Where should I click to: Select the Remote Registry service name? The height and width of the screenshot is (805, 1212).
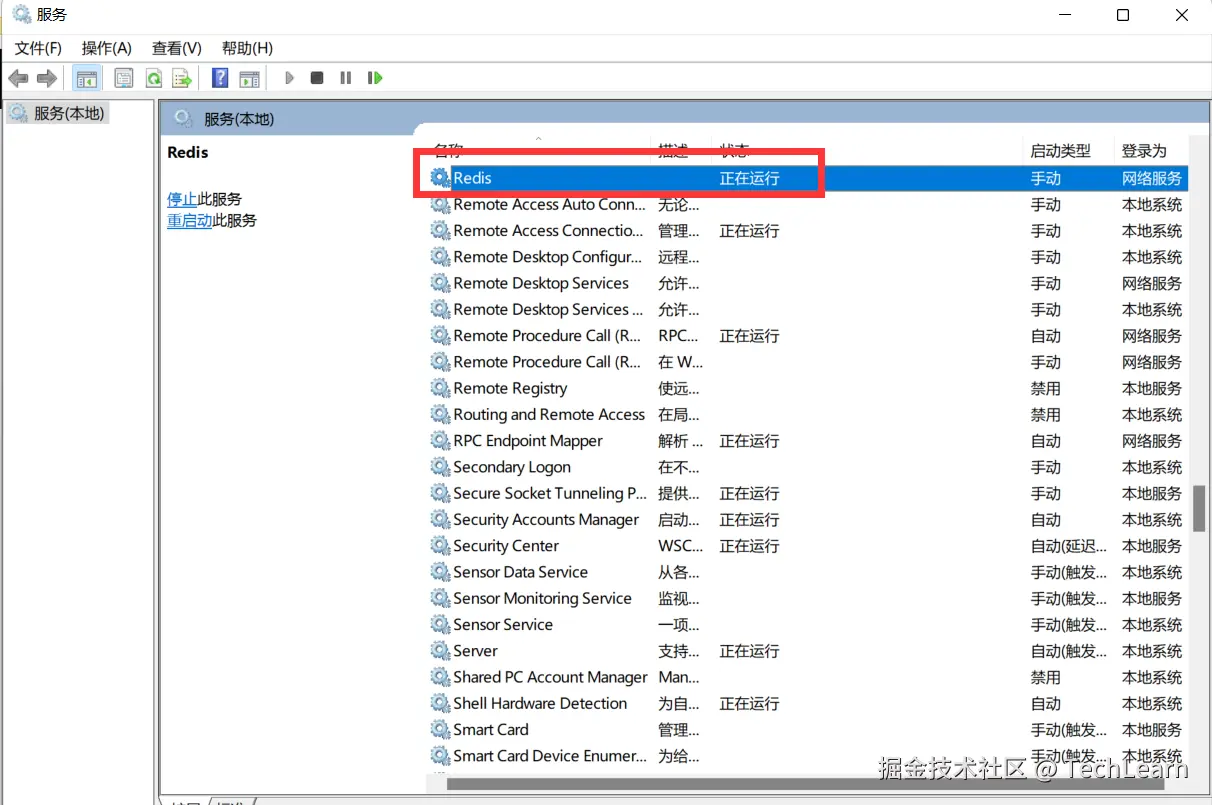510,388
